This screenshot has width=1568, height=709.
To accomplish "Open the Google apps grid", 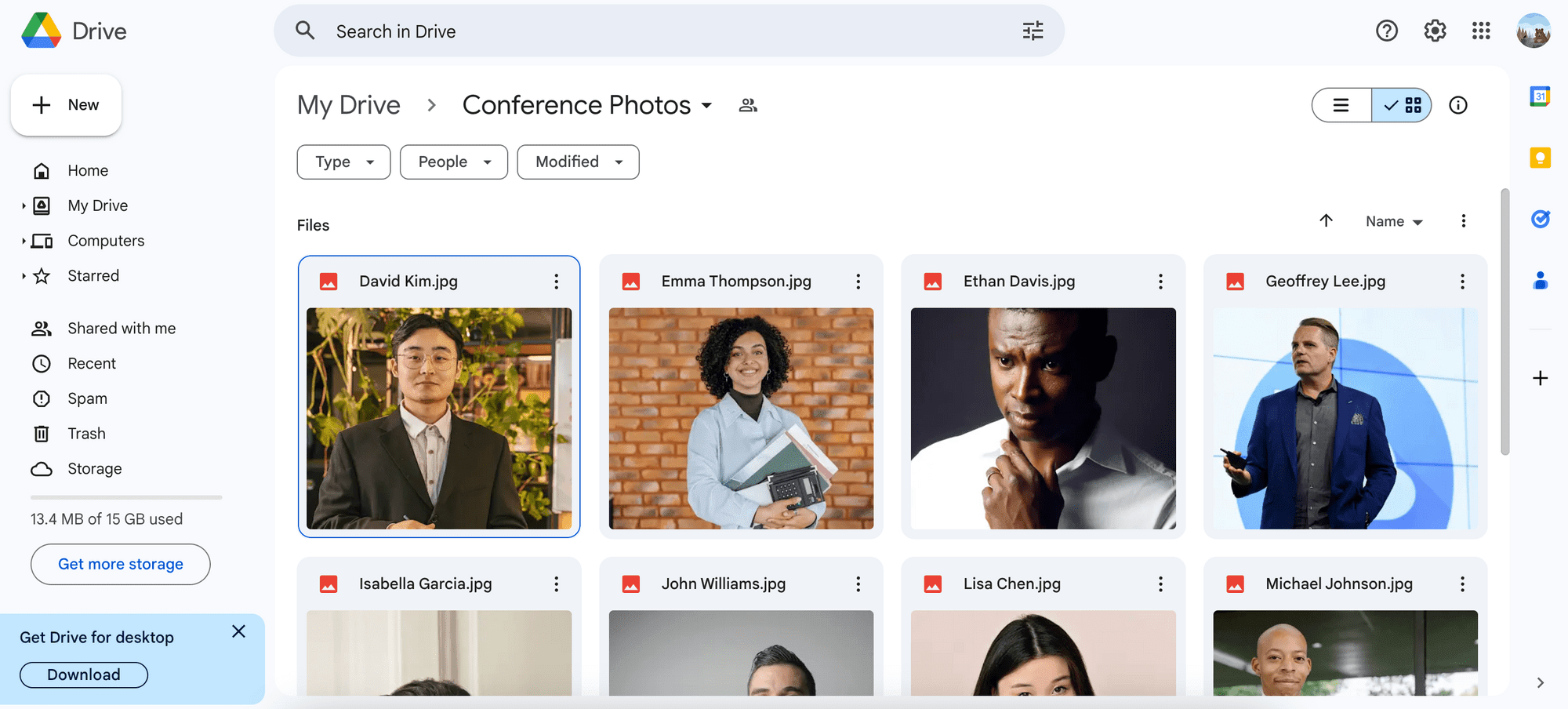I will (1481, 31).
